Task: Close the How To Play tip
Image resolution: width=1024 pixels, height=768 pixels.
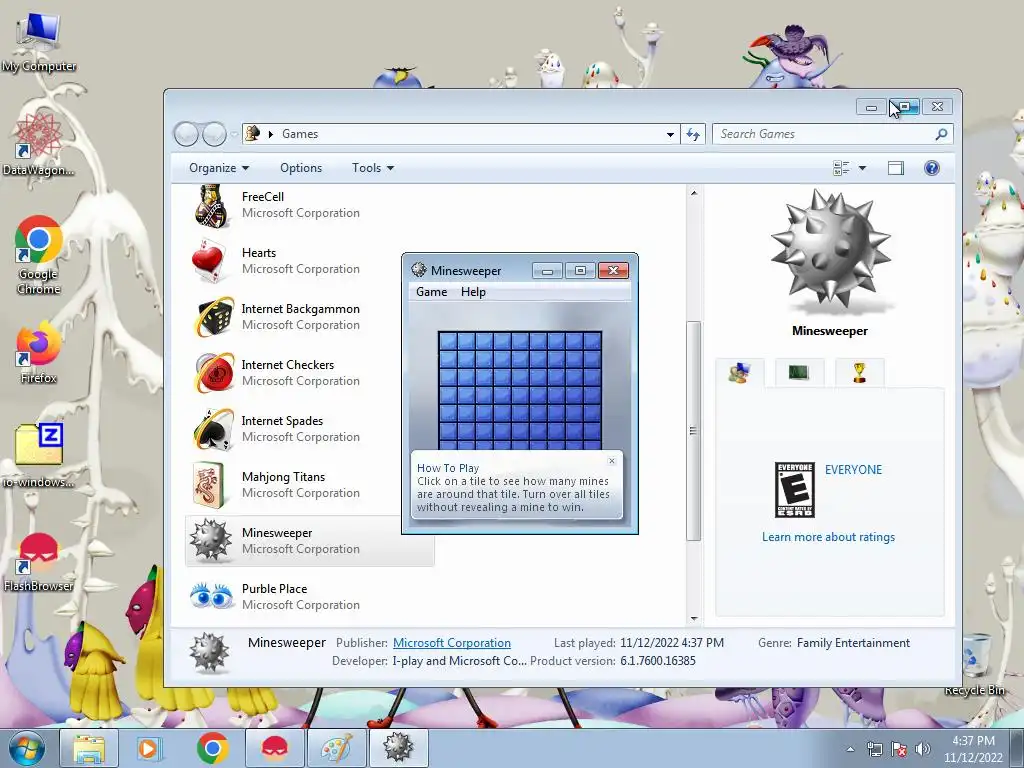Action: click(612, 461)
